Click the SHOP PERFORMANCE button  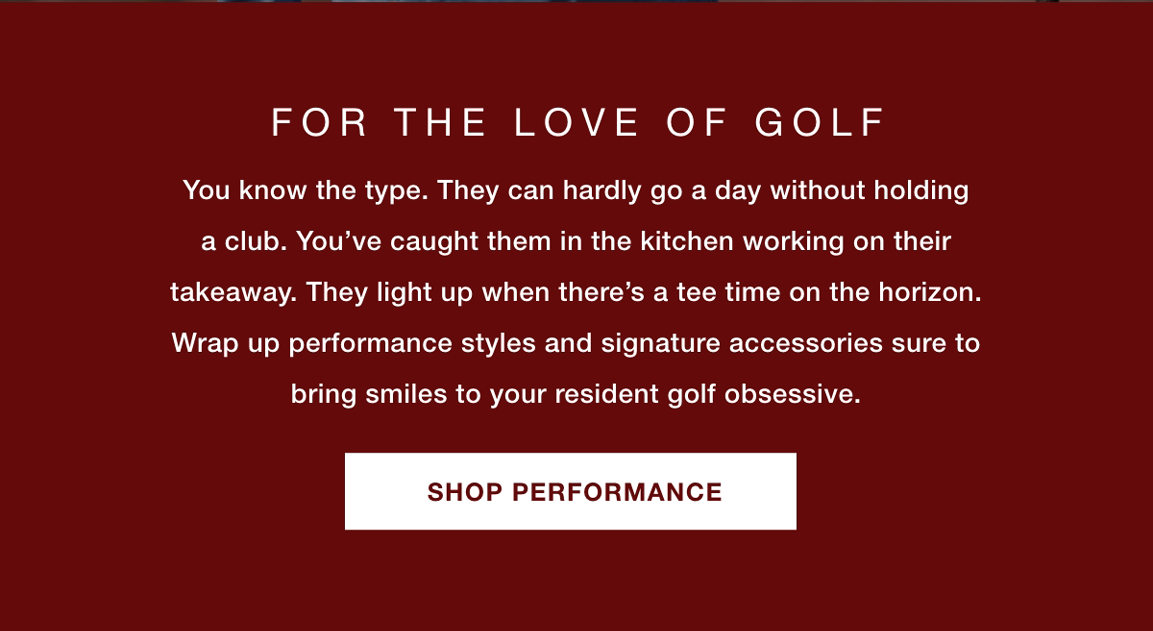click(571, 491)
